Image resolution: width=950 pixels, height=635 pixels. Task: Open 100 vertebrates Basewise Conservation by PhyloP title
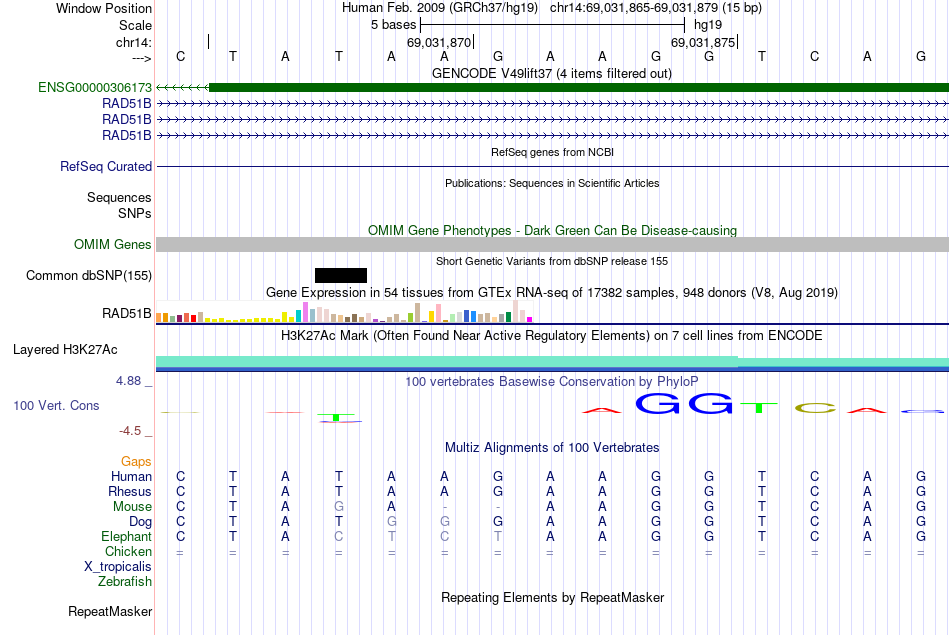[552, 382]
